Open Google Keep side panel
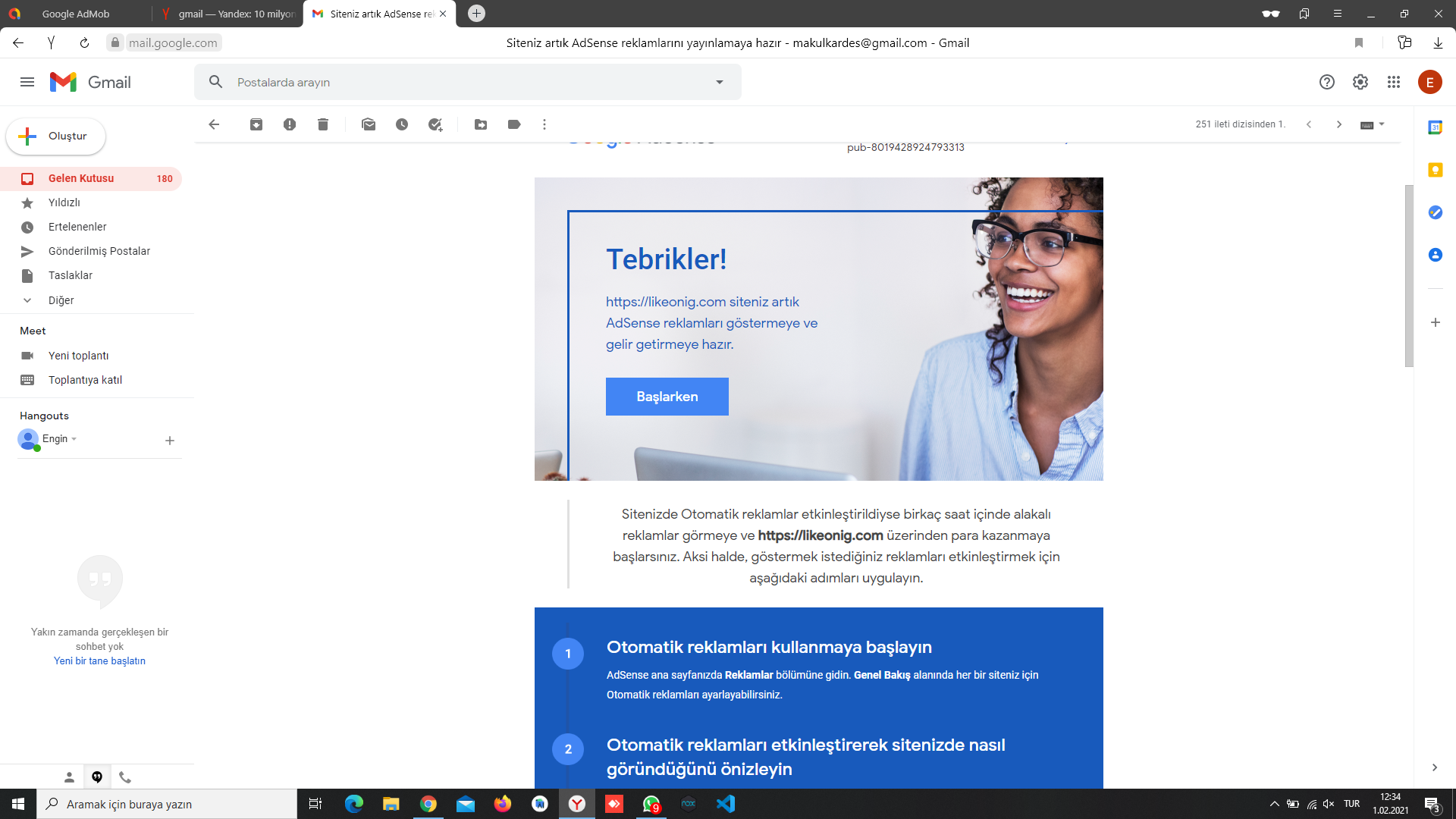The image size is (1456, 819). click(1436, 170)
